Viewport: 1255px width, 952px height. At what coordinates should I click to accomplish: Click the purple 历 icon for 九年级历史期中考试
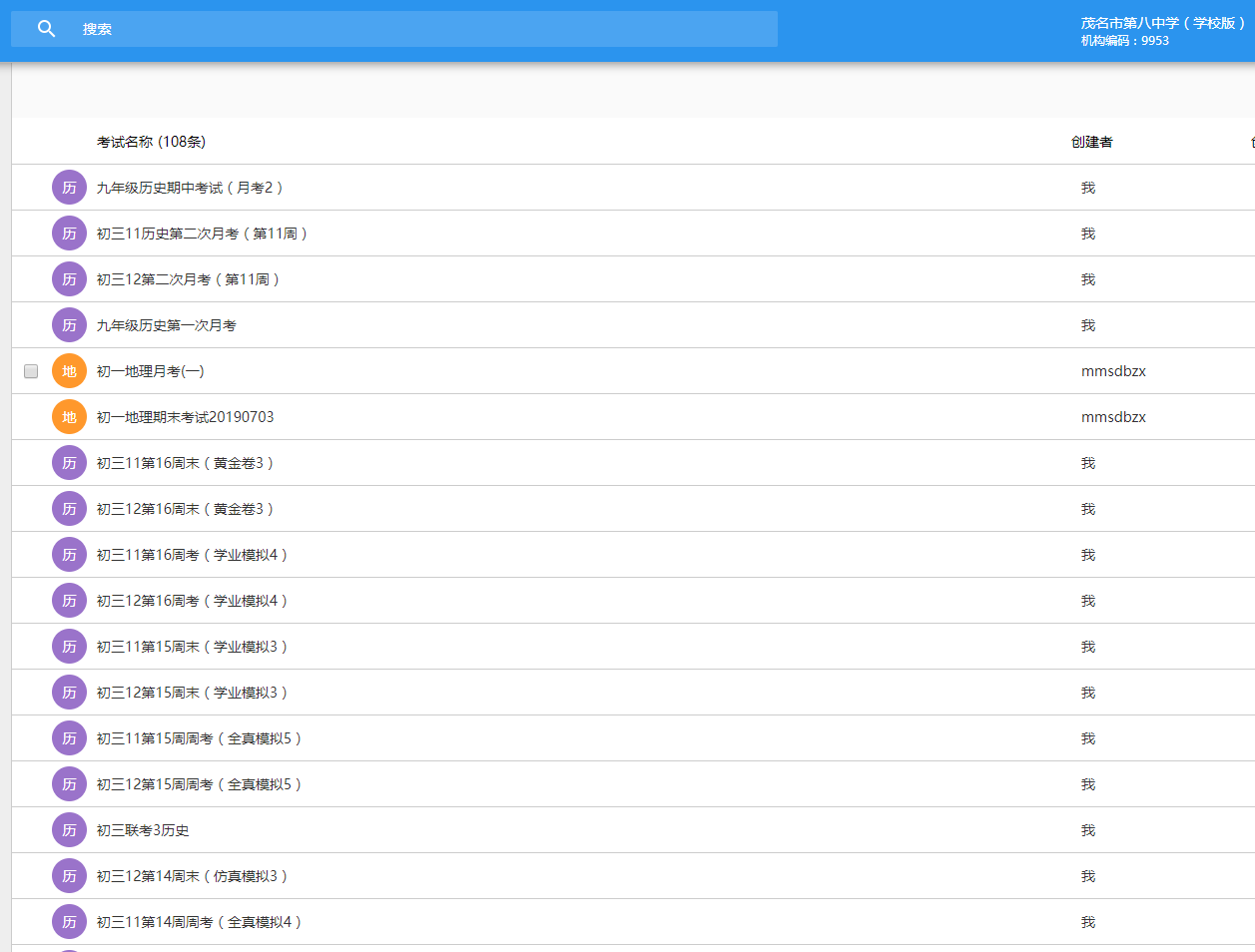[69, 188]
